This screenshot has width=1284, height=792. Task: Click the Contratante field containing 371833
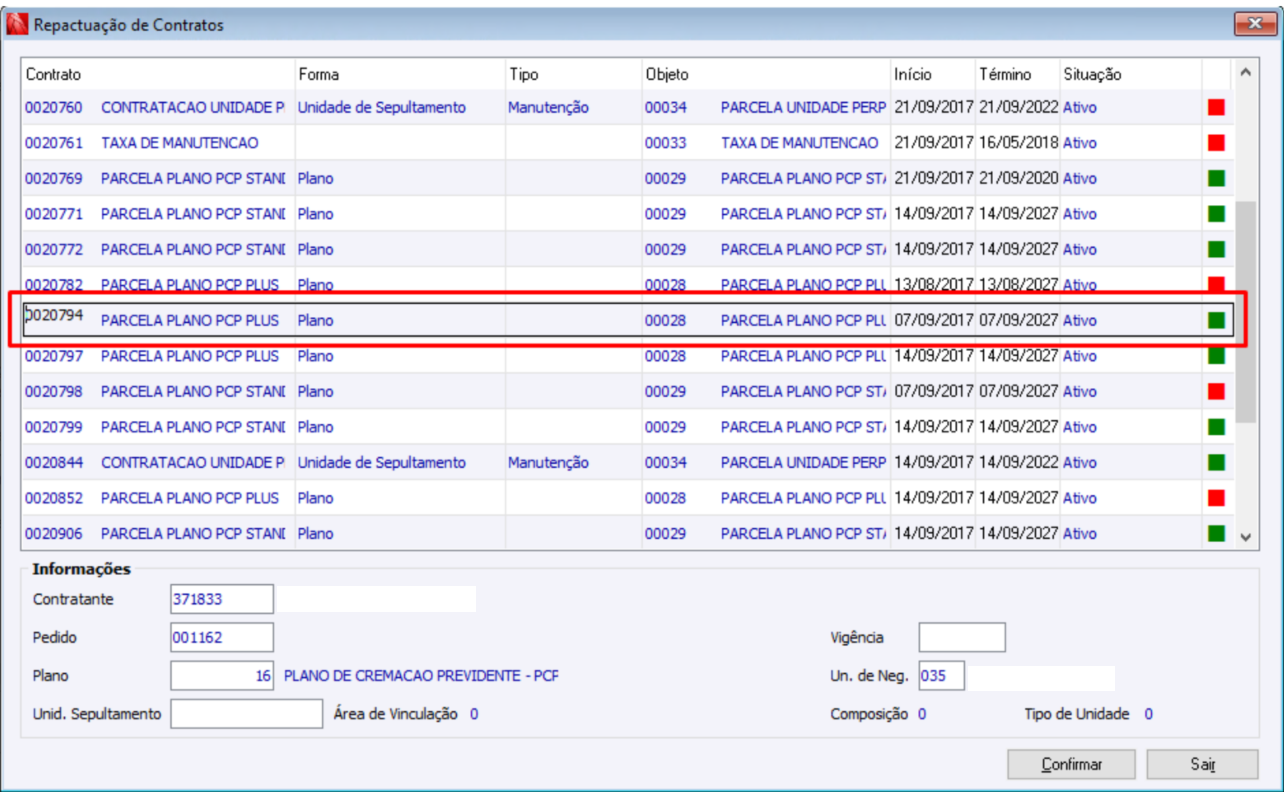coord(222,599)
